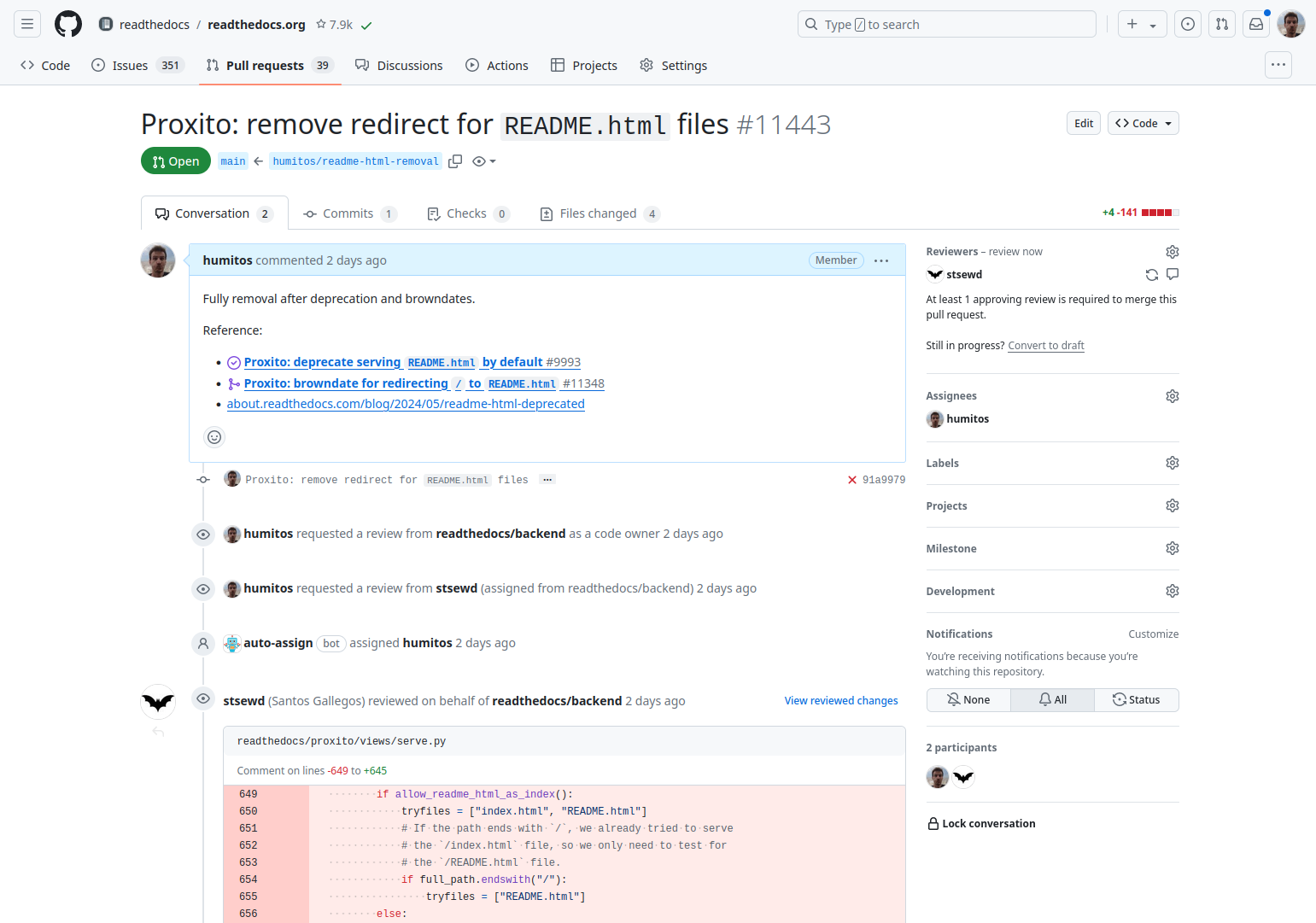Set notifications to Status
1316x923 pixels.
pos(1136,700)
